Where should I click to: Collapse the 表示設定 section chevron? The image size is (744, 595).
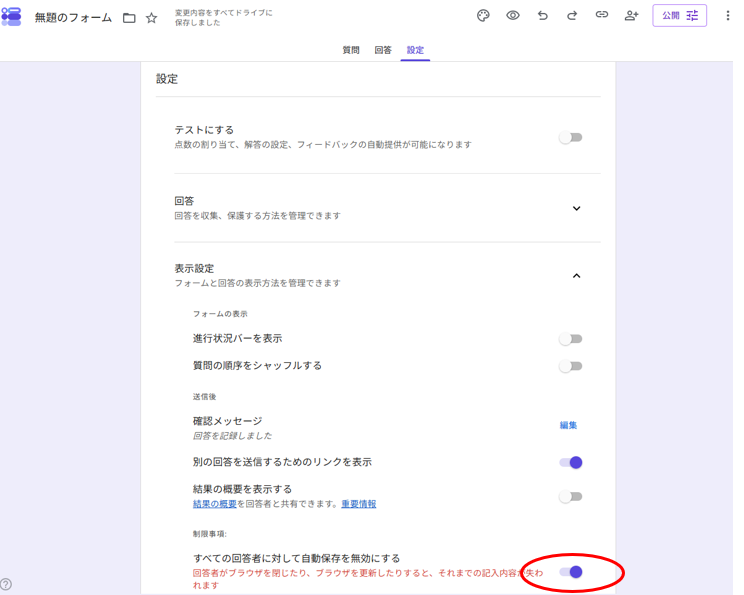pyautogui.click(x=577, y=276)
